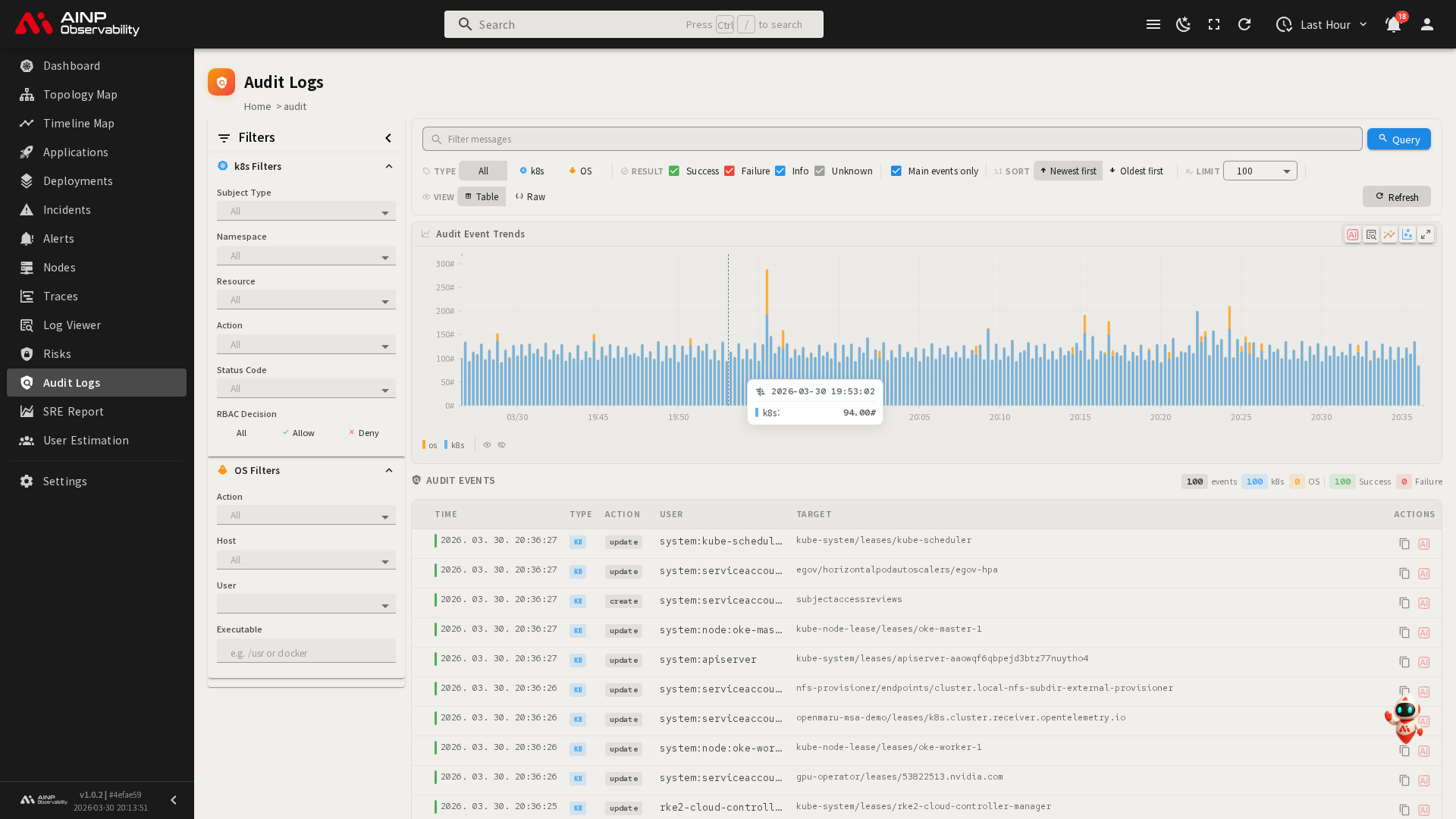Copy the kube-scheduler event row
Image resolution: width=1456 pixels, height=819 pixels.
coord(1404,544)
